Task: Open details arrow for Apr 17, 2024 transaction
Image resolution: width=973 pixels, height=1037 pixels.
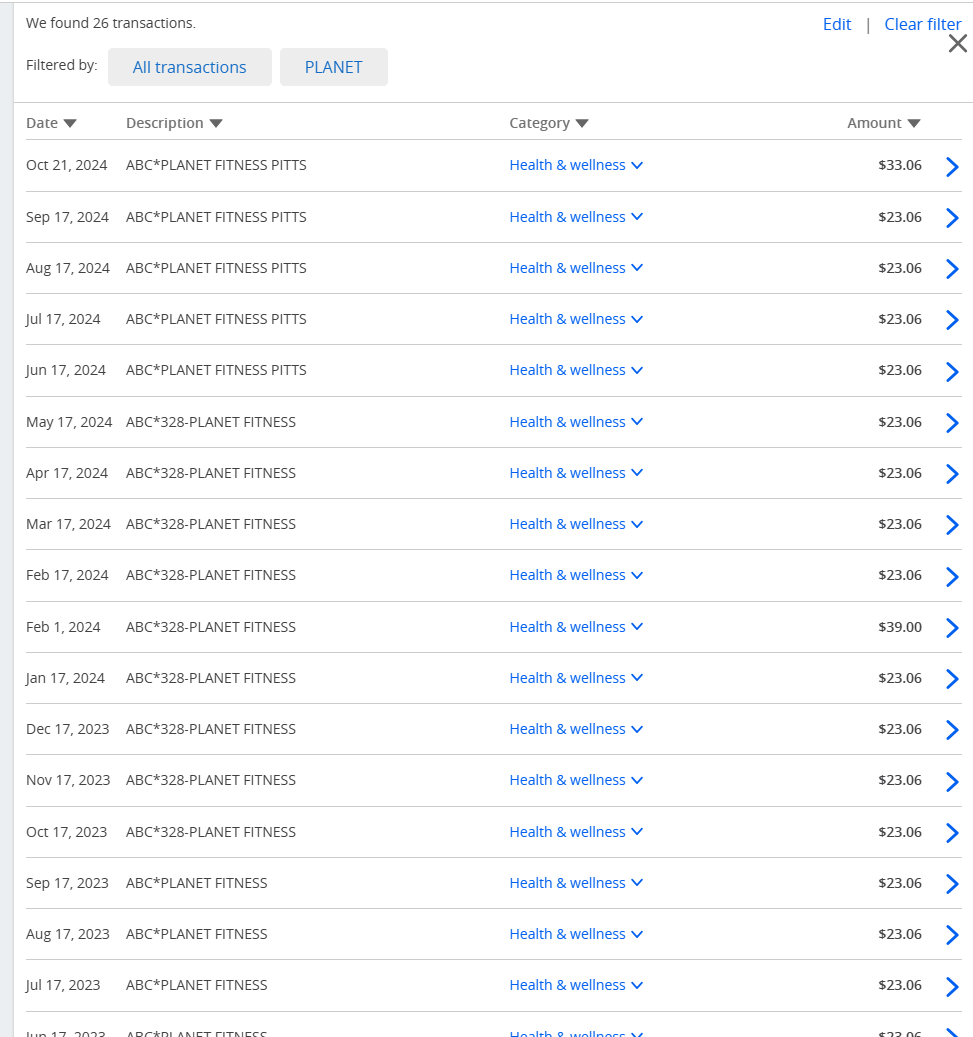Action: click(x=952, y=474)
